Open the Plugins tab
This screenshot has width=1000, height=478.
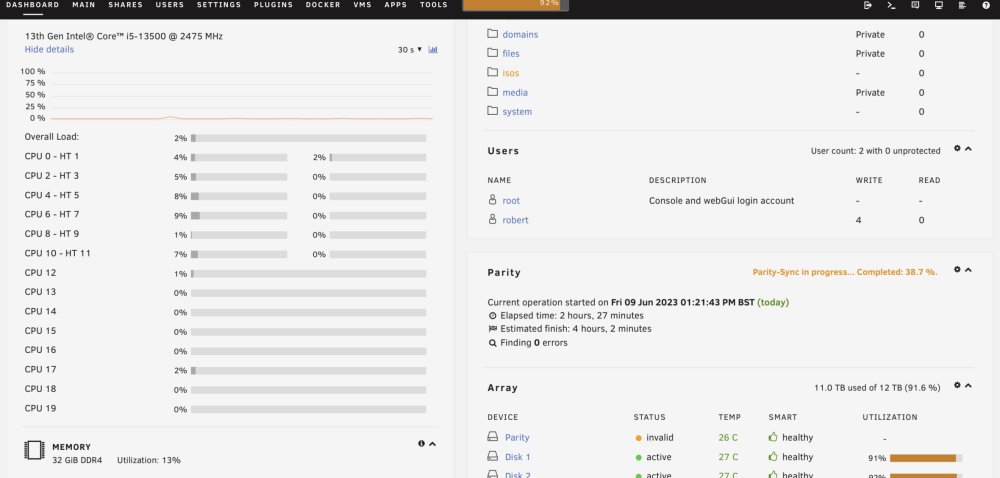274,5
